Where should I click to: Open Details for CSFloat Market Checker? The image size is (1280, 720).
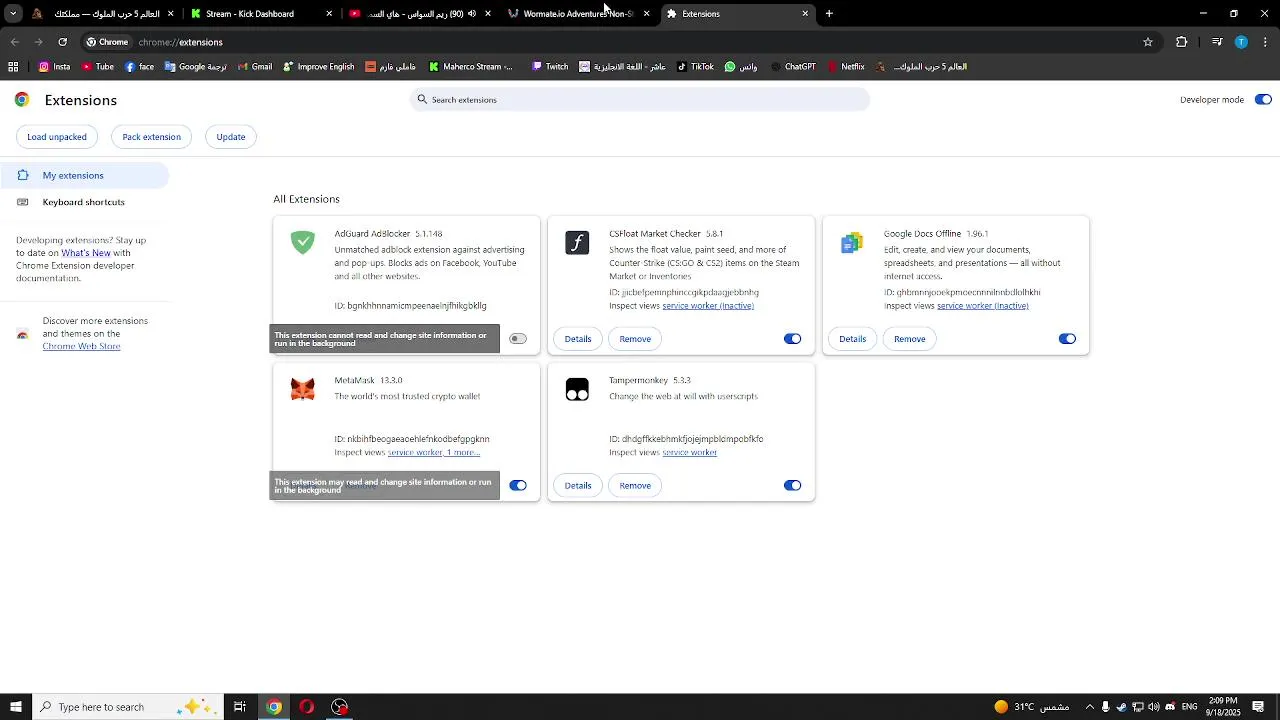point(578,339)
